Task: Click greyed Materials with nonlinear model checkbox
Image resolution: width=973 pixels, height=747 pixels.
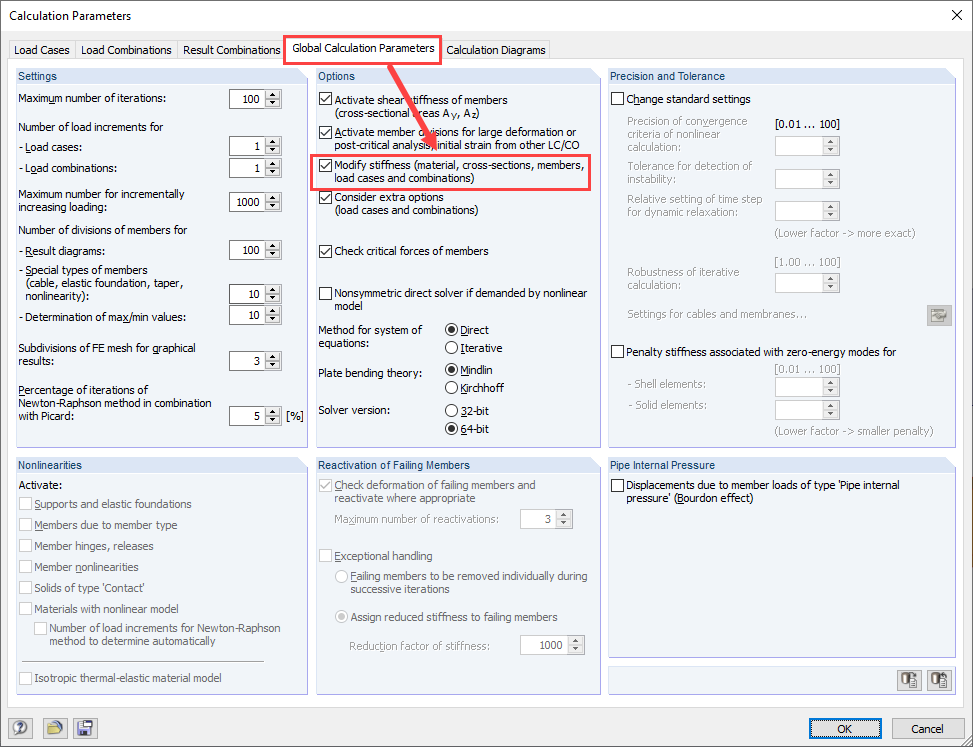Action: 25,609
